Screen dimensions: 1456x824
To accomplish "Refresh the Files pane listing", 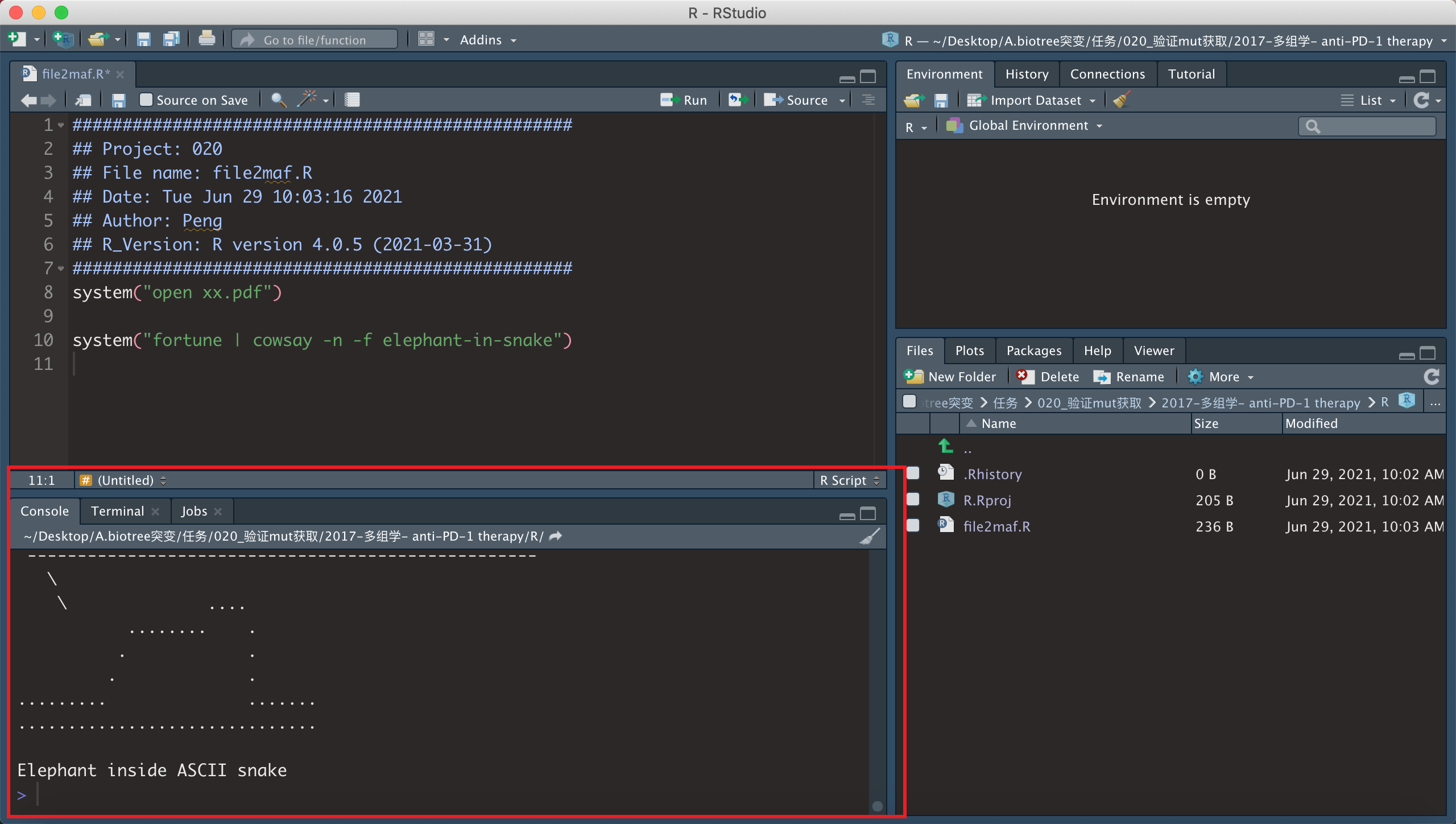I will point(1432,377).
